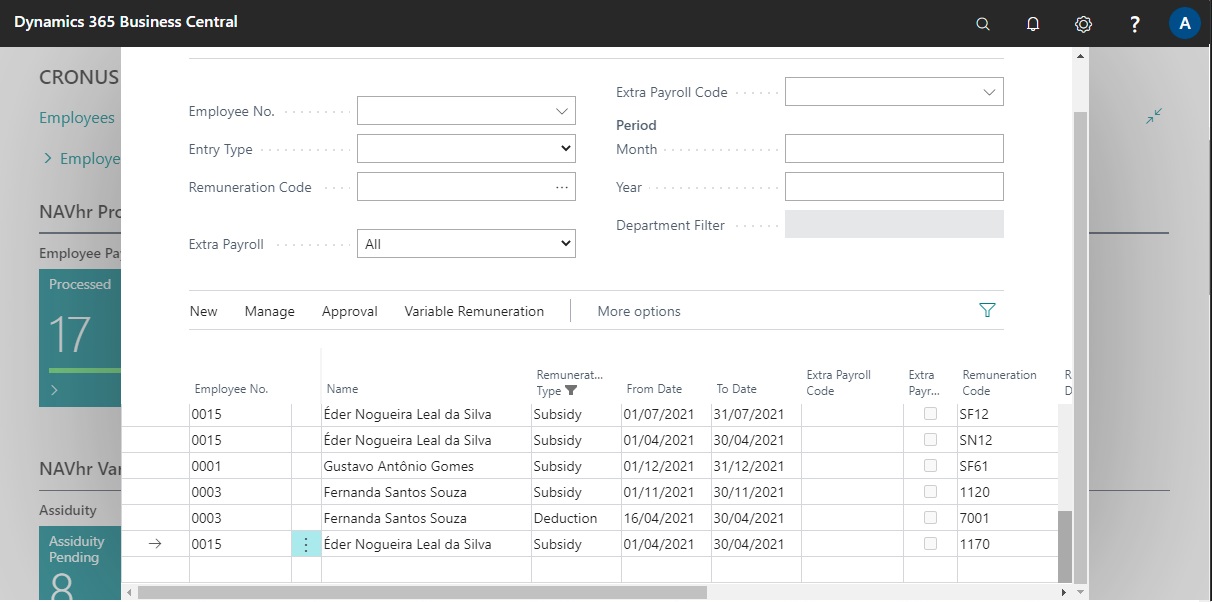
Task: Open the notifications bell
Action: pyautogui.click(x=1033, y=24)
